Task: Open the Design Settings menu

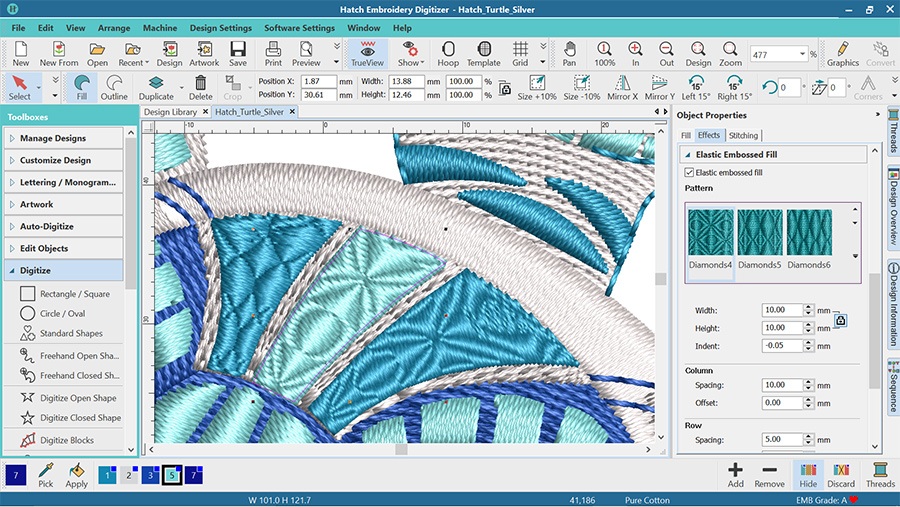Action: (x=220, y=28)
